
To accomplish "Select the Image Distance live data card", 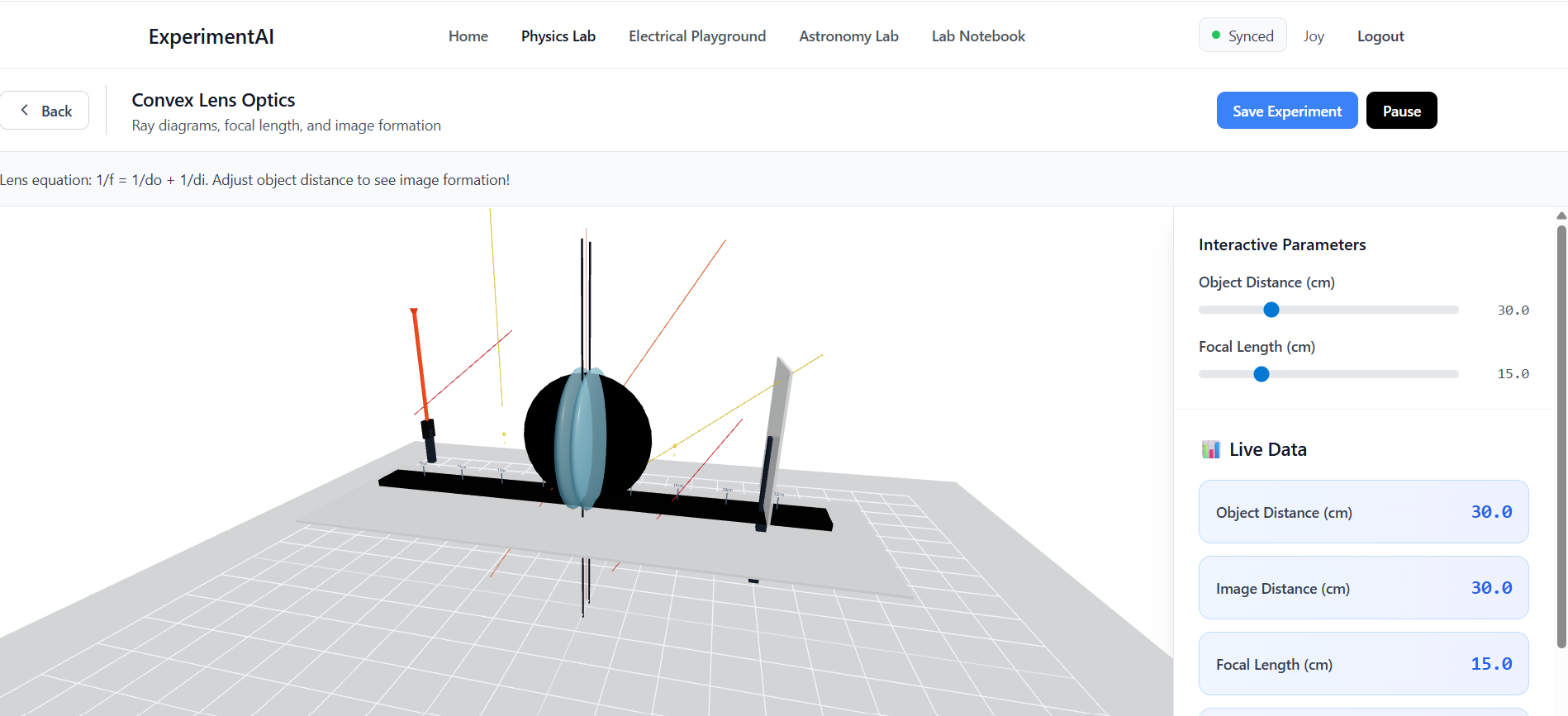I will coord(1364,588).
